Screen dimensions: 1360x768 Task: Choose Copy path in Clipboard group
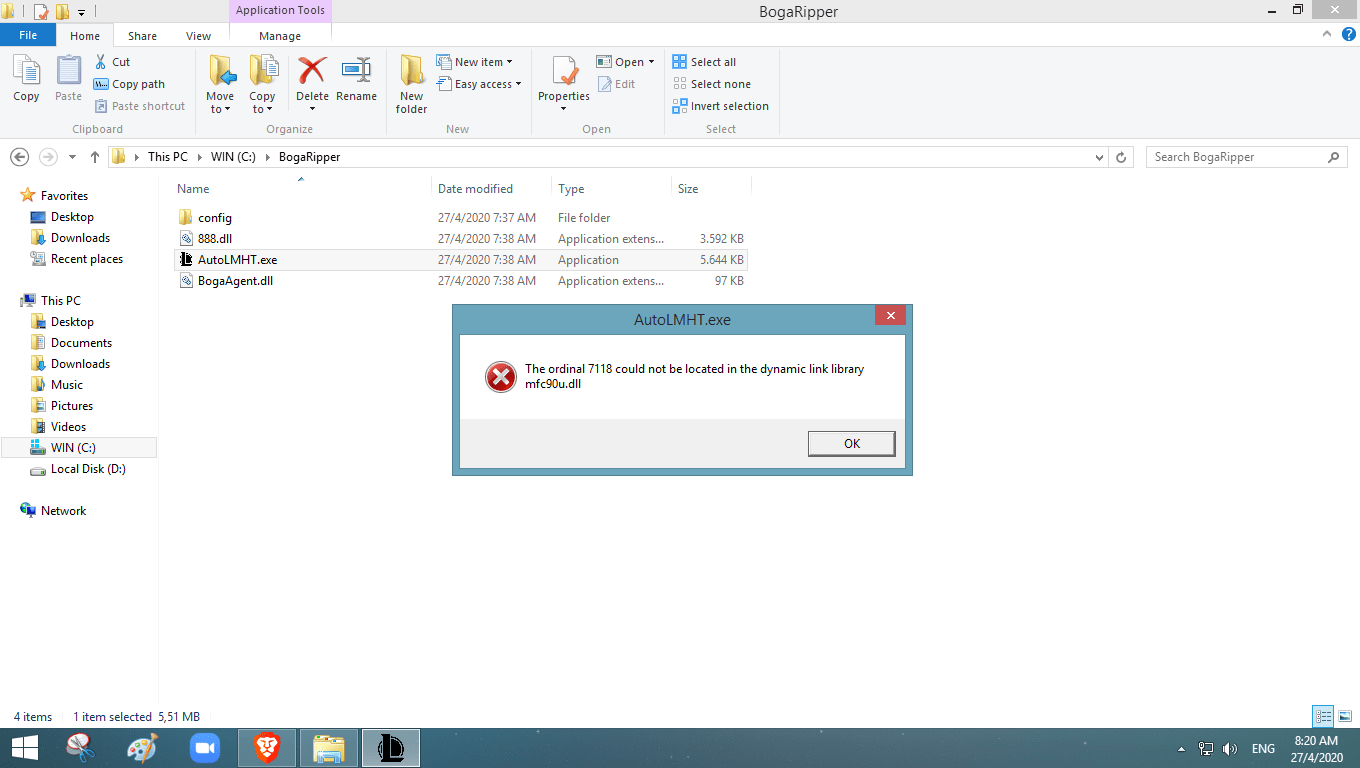[x=129, y=84]
